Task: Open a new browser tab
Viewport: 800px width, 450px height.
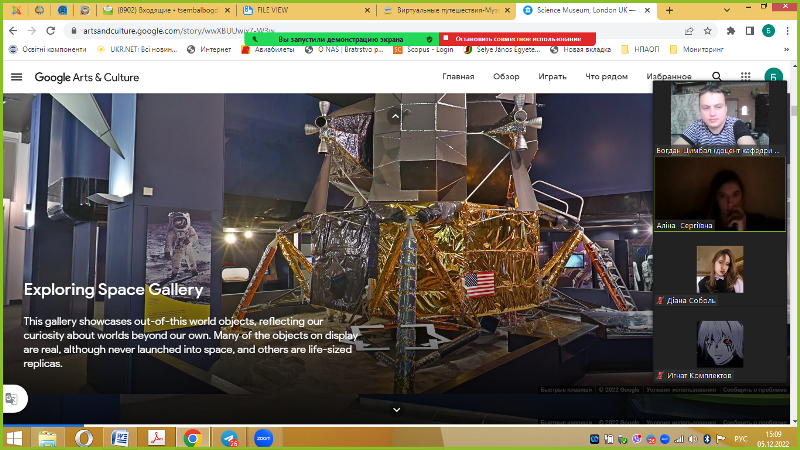Action: 669,10
